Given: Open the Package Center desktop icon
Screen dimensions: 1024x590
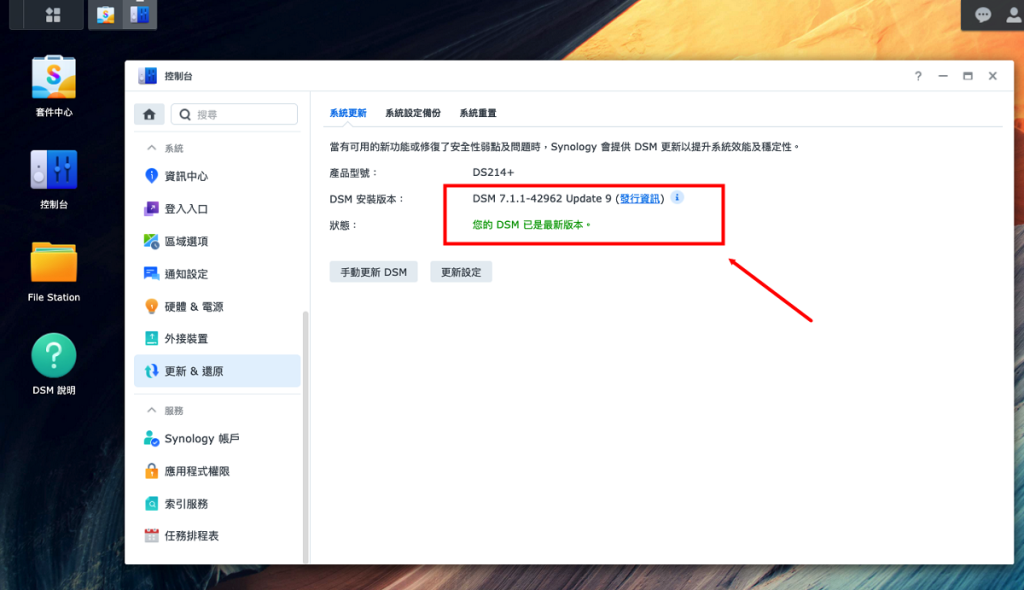Looking at the screenshot, I should coord(53,78).
